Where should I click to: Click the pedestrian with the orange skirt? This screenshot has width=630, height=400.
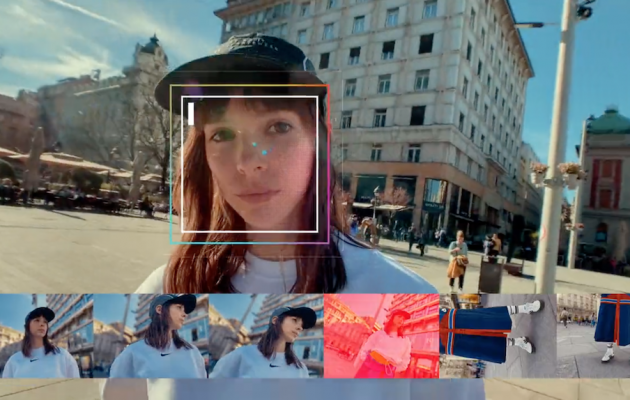click(x=458, y=261)
